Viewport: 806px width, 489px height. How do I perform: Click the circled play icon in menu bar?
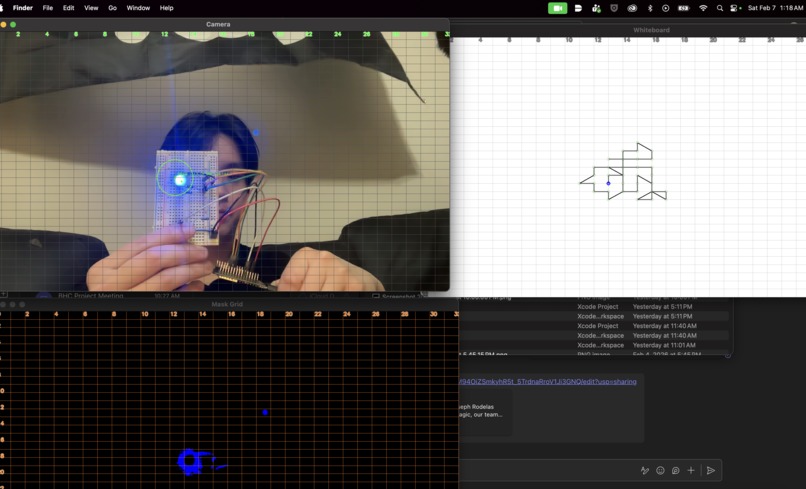[x=666, y=8]
